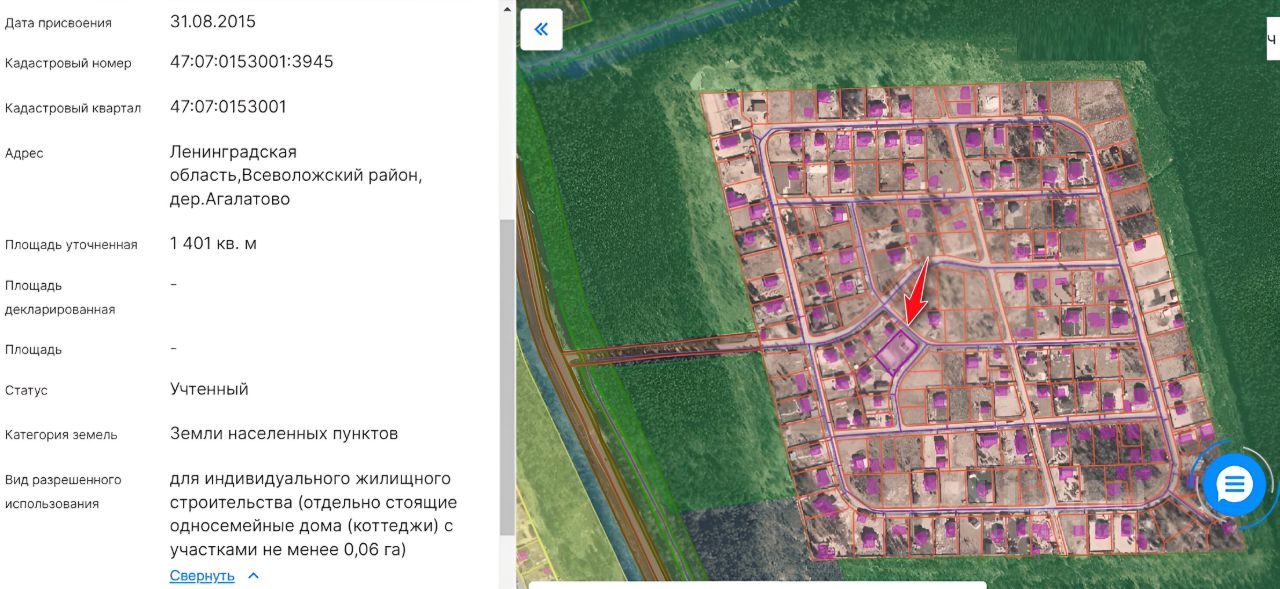Click the permitted use description text
The width and height of the screenshot is (1280, 589).
(x=313, y=514)
